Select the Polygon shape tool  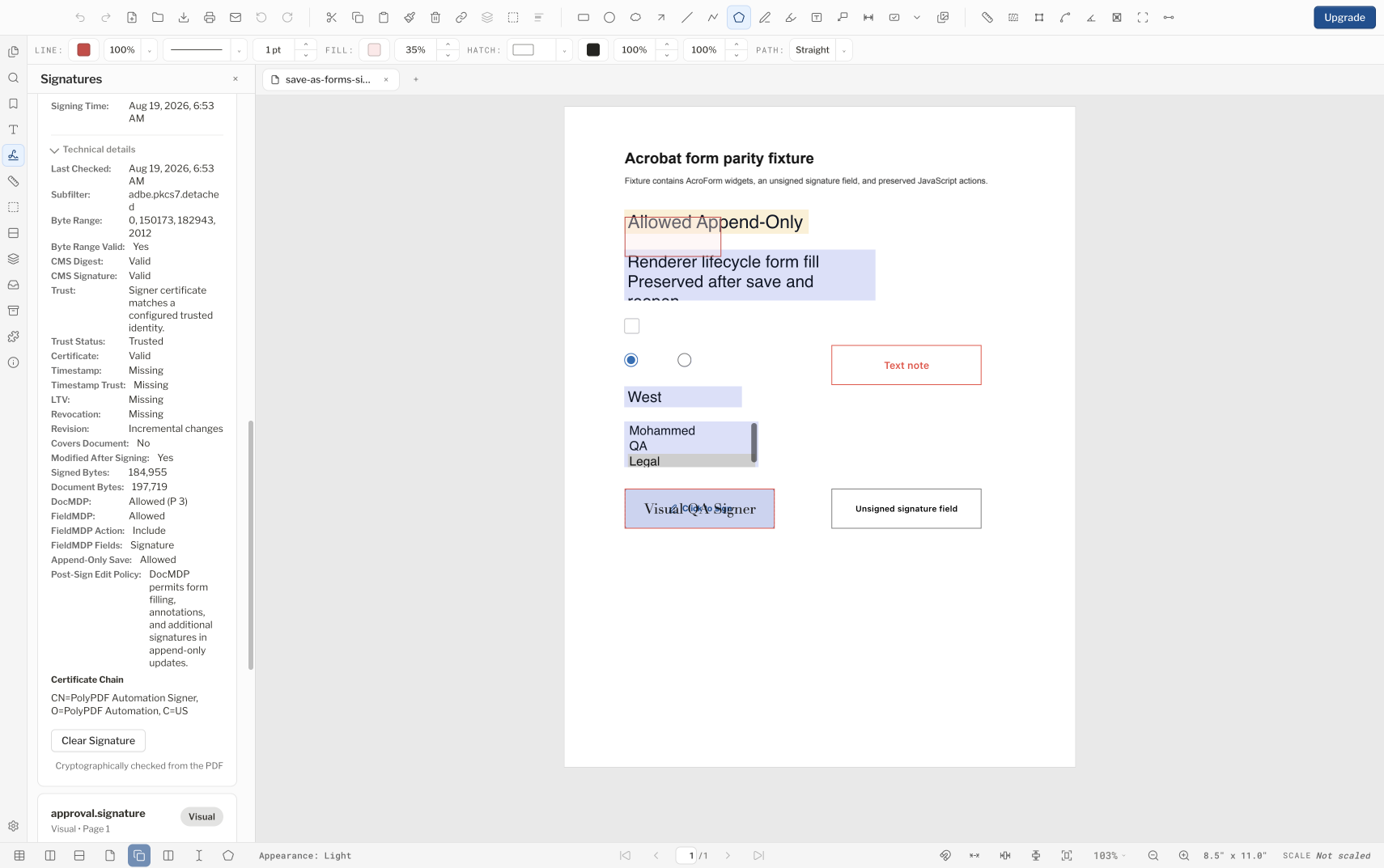tap(738, 17)
